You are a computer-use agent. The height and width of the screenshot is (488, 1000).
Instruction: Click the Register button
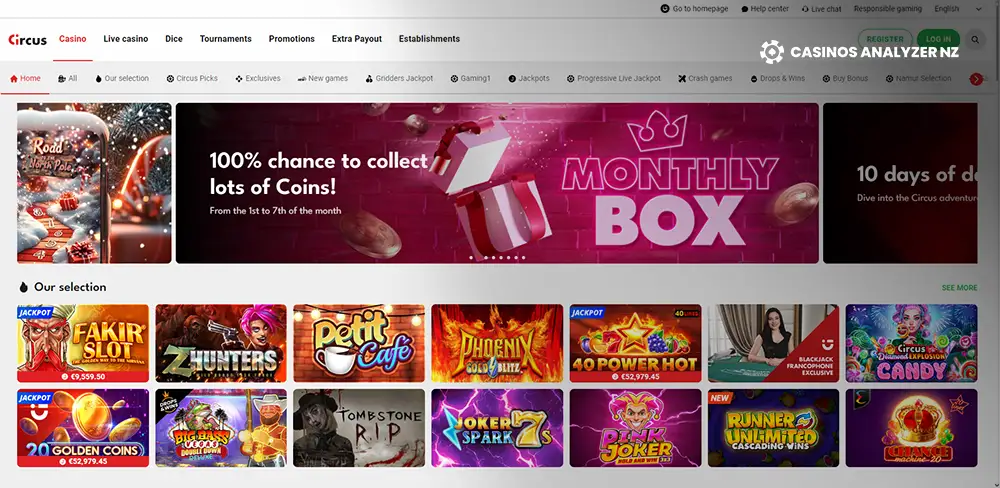point(885,40)
